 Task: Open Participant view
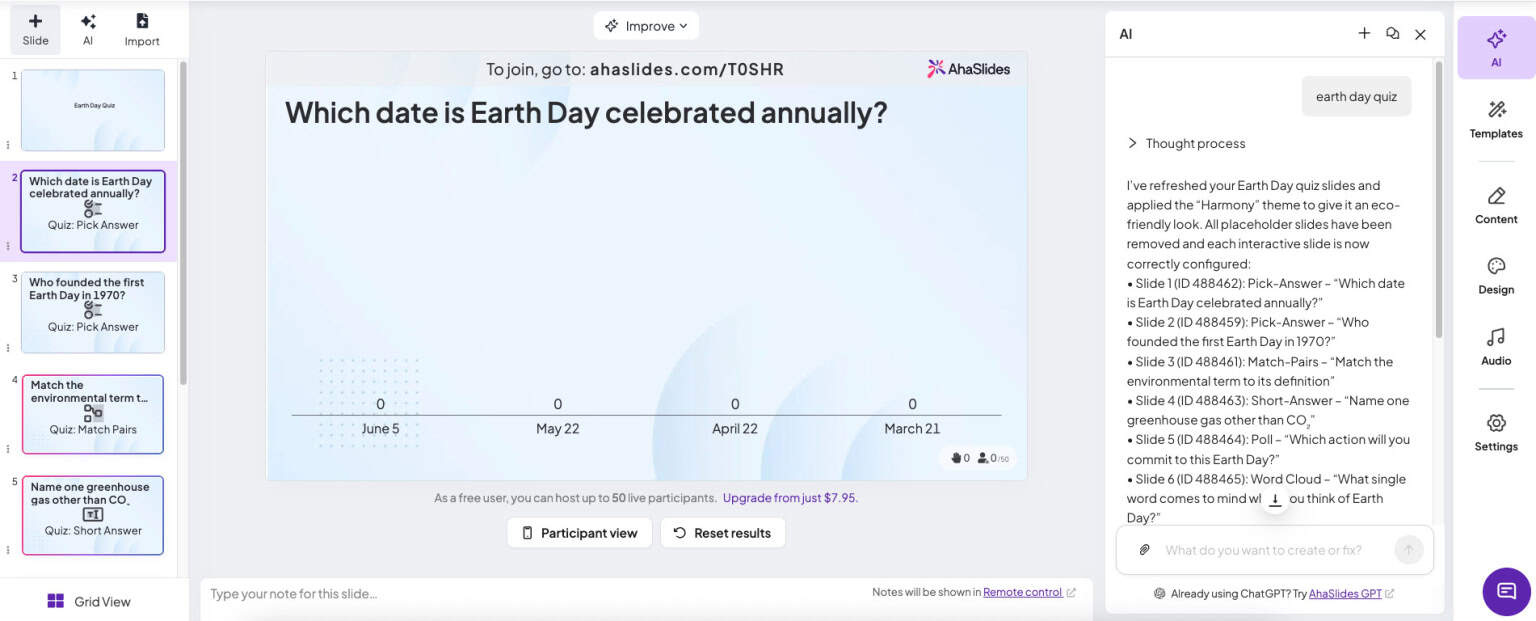click(579, 533)
